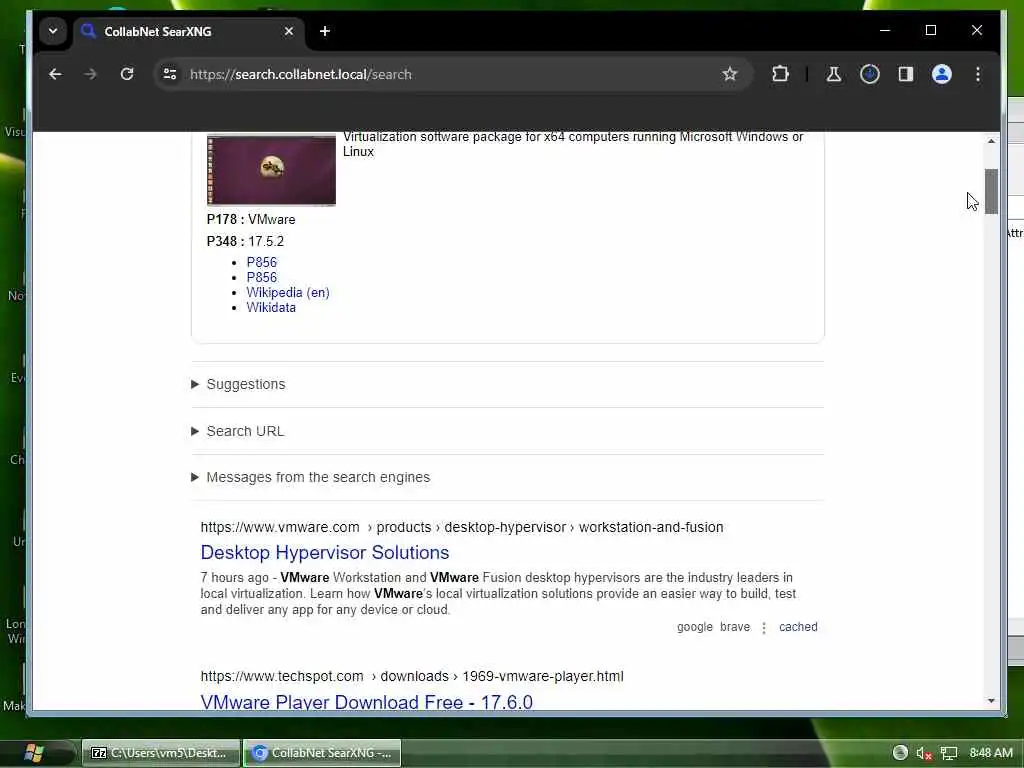Bookmark this page with the star

[x=729, y=74]
